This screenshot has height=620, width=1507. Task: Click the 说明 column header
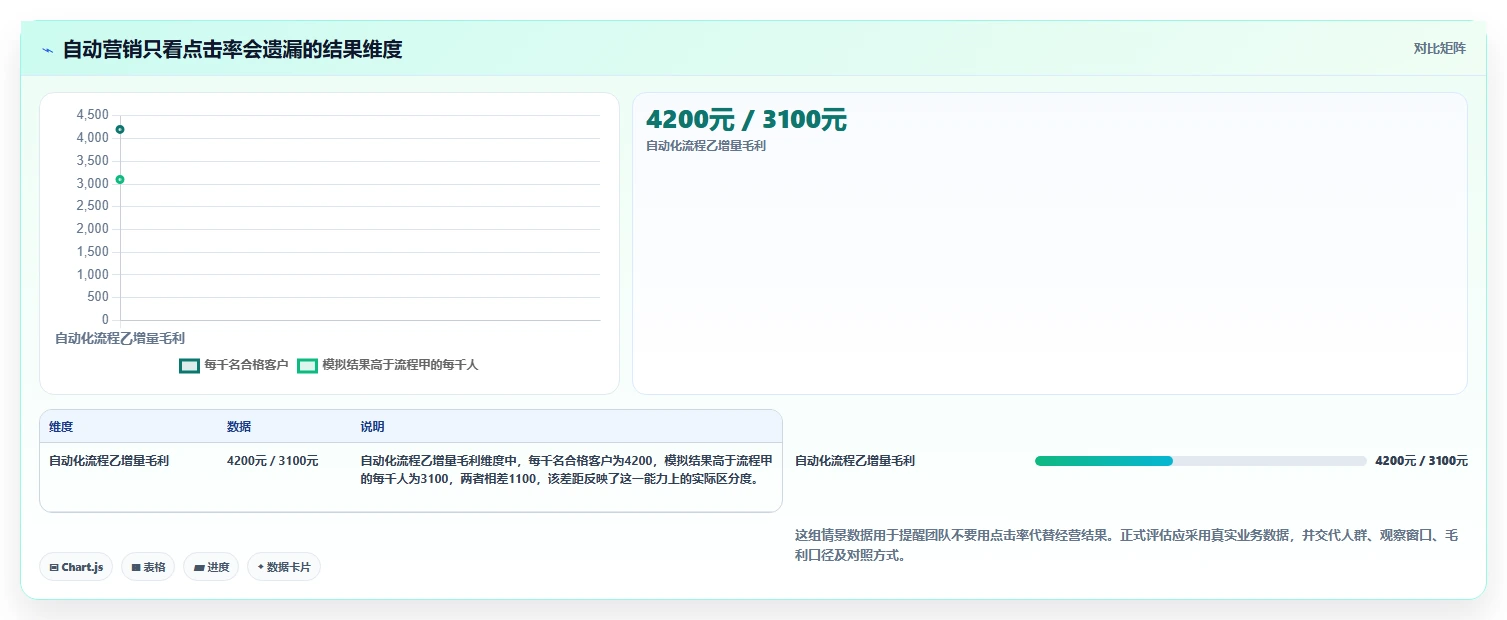[x=372, y=427]
